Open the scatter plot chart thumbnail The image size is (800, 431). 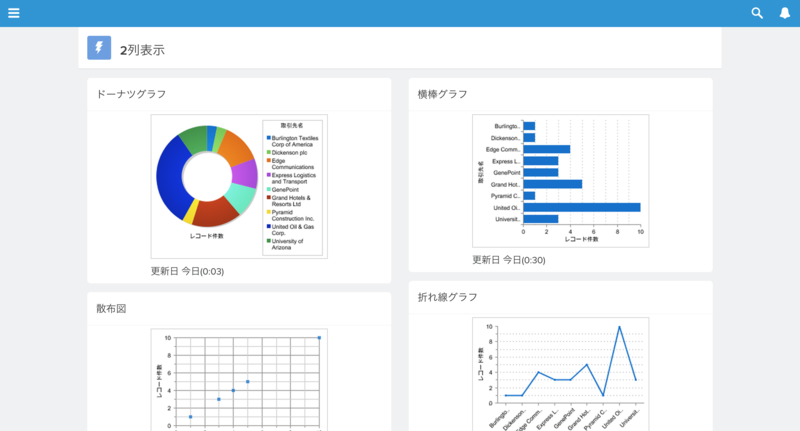pyautogui.click(x=239, y=379)
